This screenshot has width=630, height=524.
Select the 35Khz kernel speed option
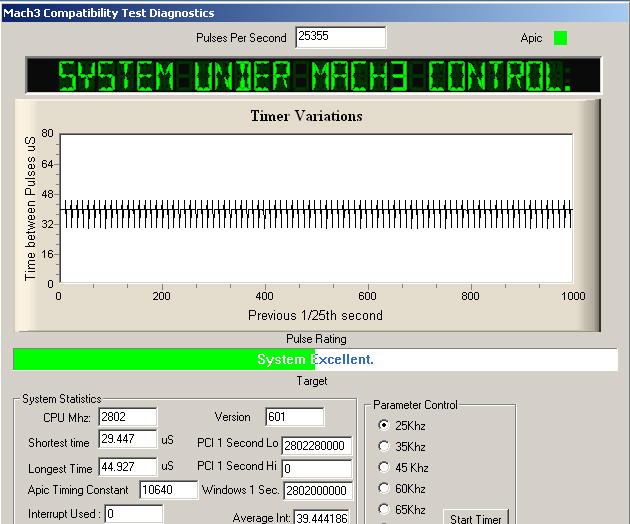tap(384, 446)
